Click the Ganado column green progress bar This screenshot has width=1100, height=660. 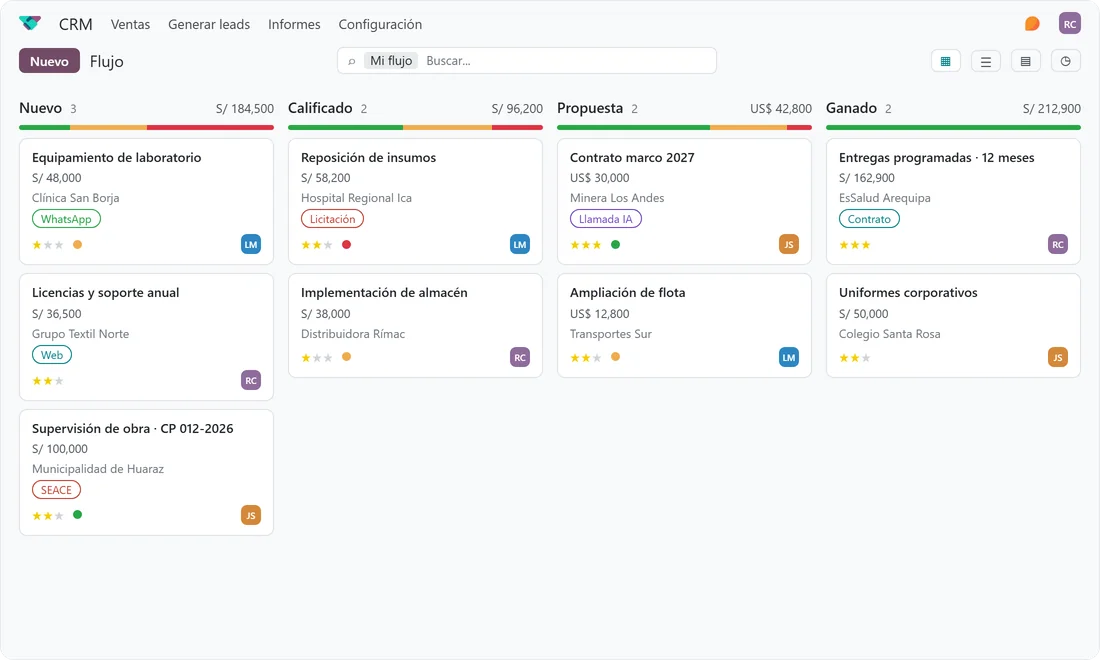(x=953, y=128)
